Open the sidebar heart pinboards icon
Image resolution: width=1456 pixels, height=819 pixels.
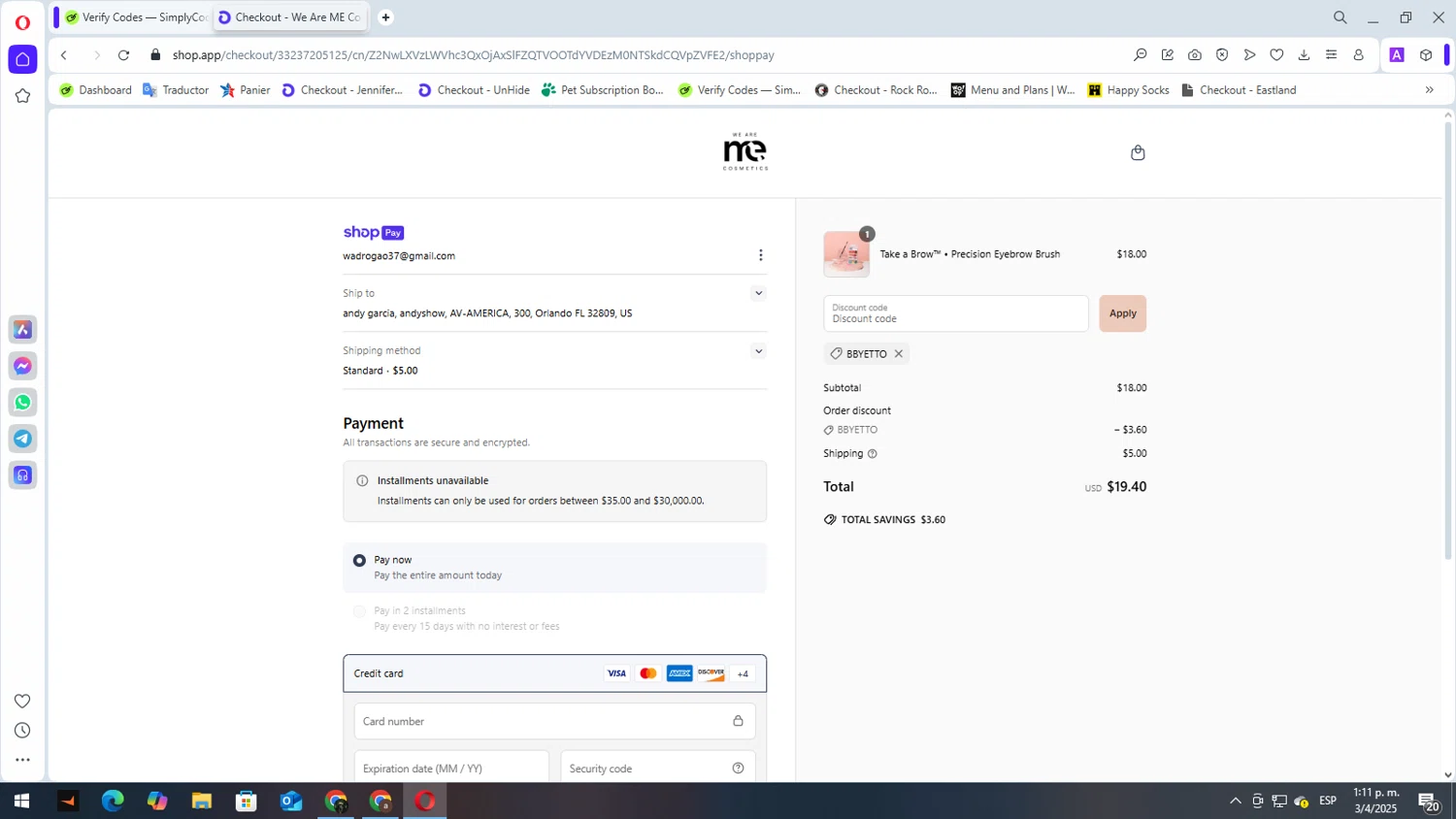click(22, 702)
